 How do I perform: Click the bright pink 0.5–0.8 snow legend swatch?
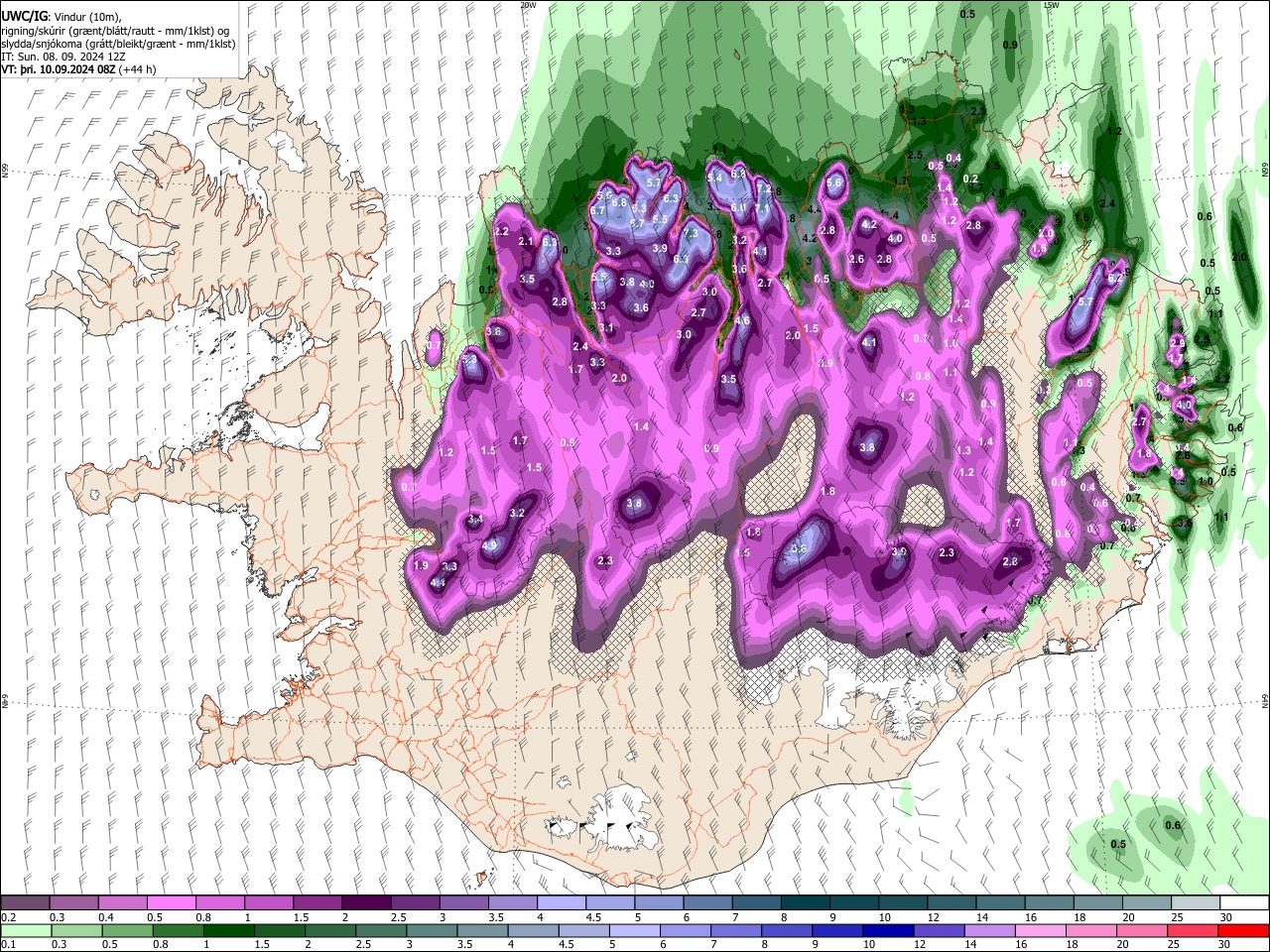171,903
